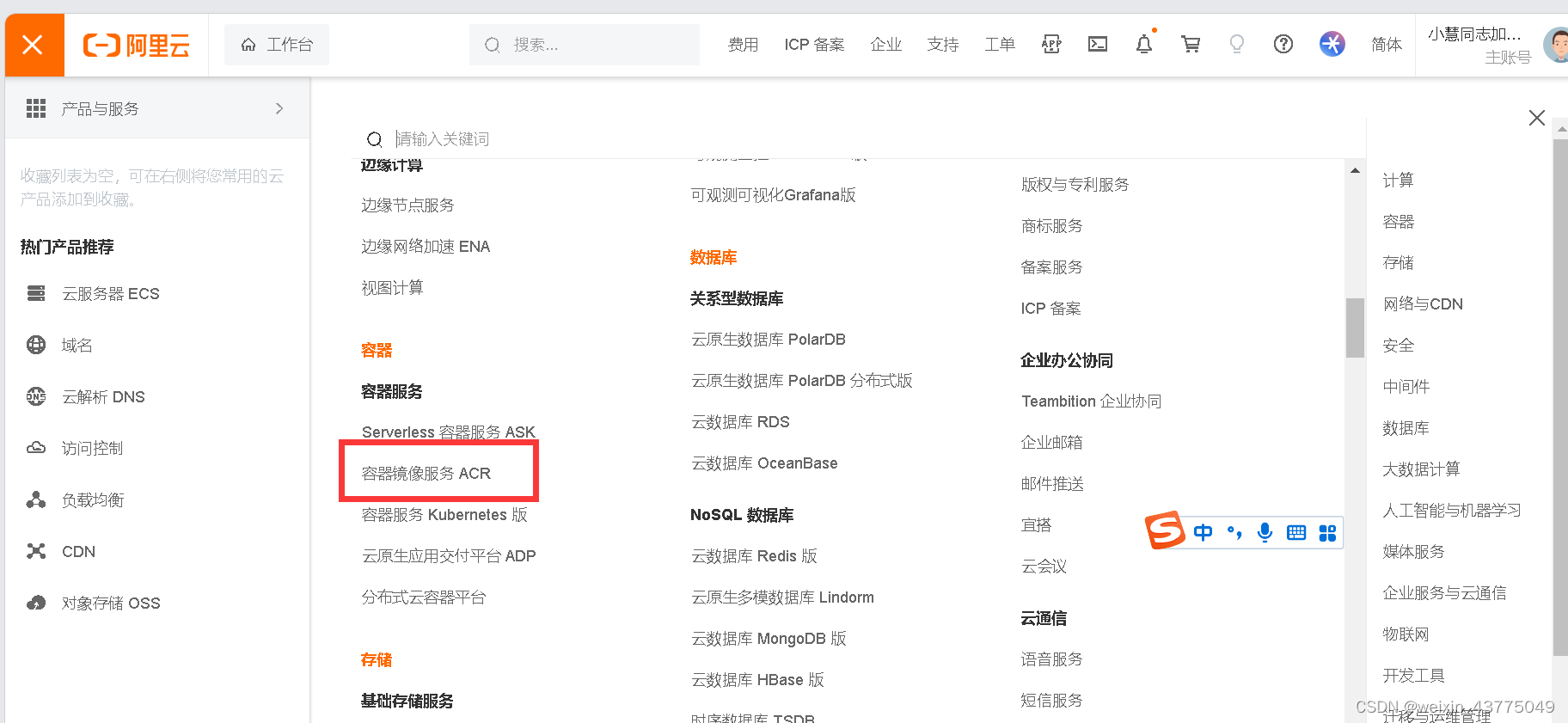Viewport: 1568px width, 723px height.
Task: Close the products panel with X
Action: click(1537, 118)
